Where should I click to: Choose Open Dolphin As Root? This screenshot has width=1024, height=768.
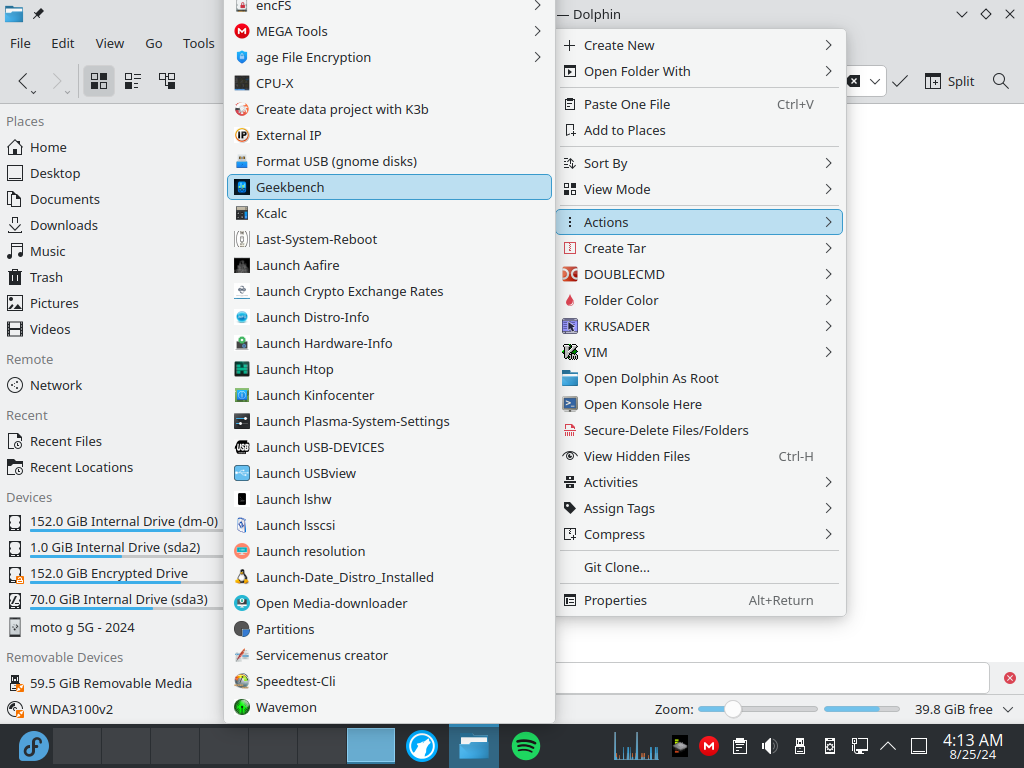(699, 379)
